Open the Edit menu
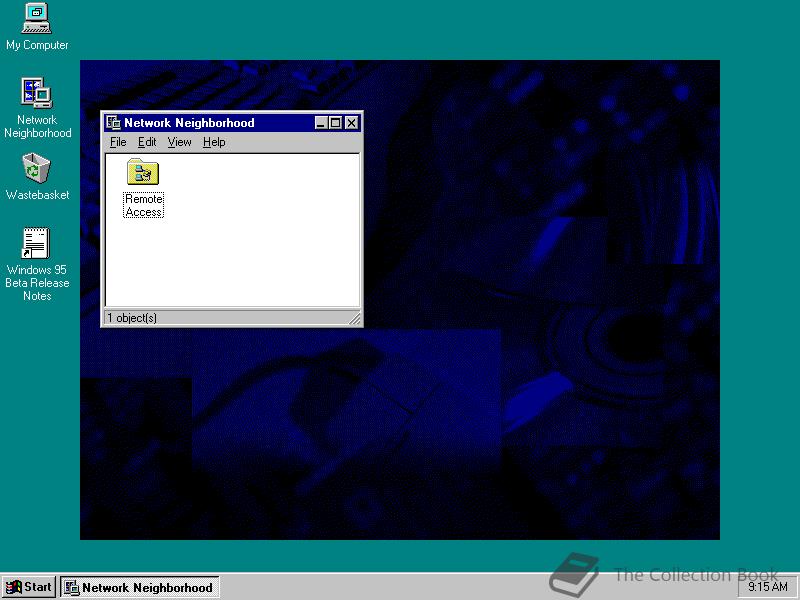800x600 pixels. (x=146, y=142)
